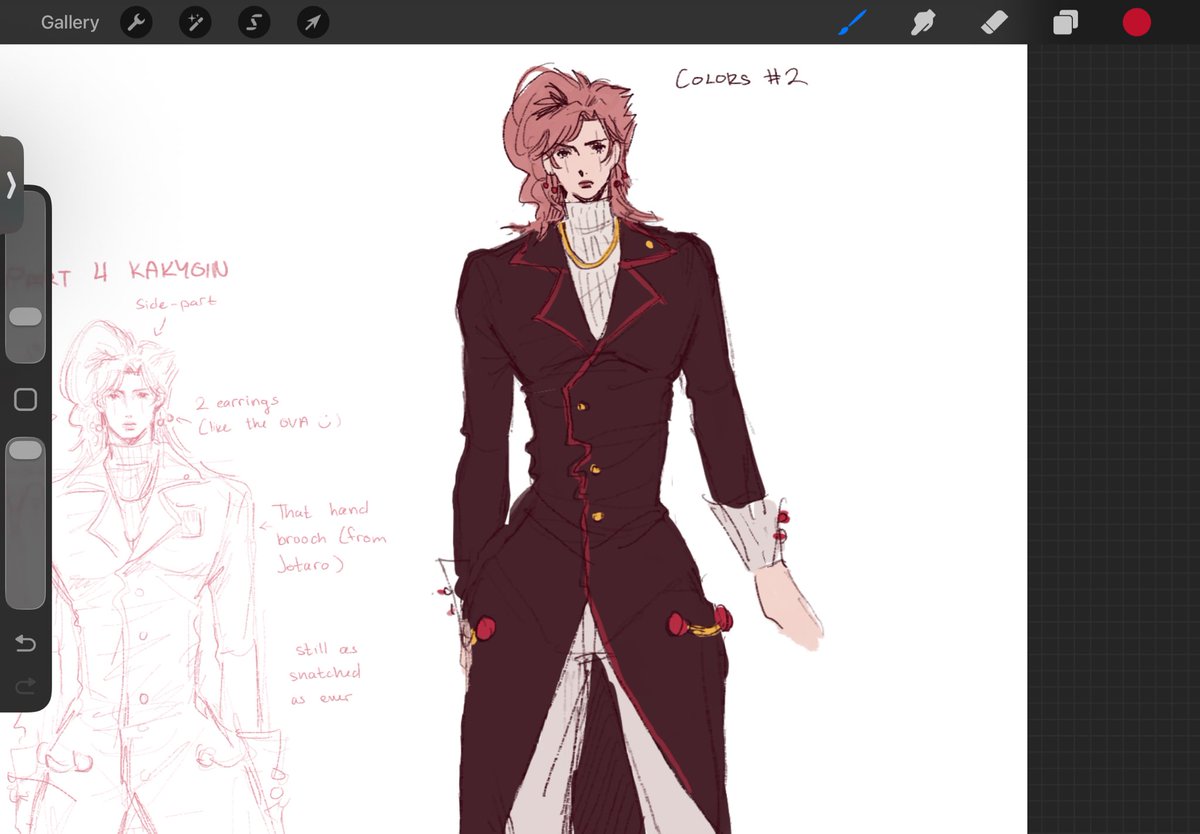
Task: Open the Adjustments magic wand menu
Action: point(195,22)
